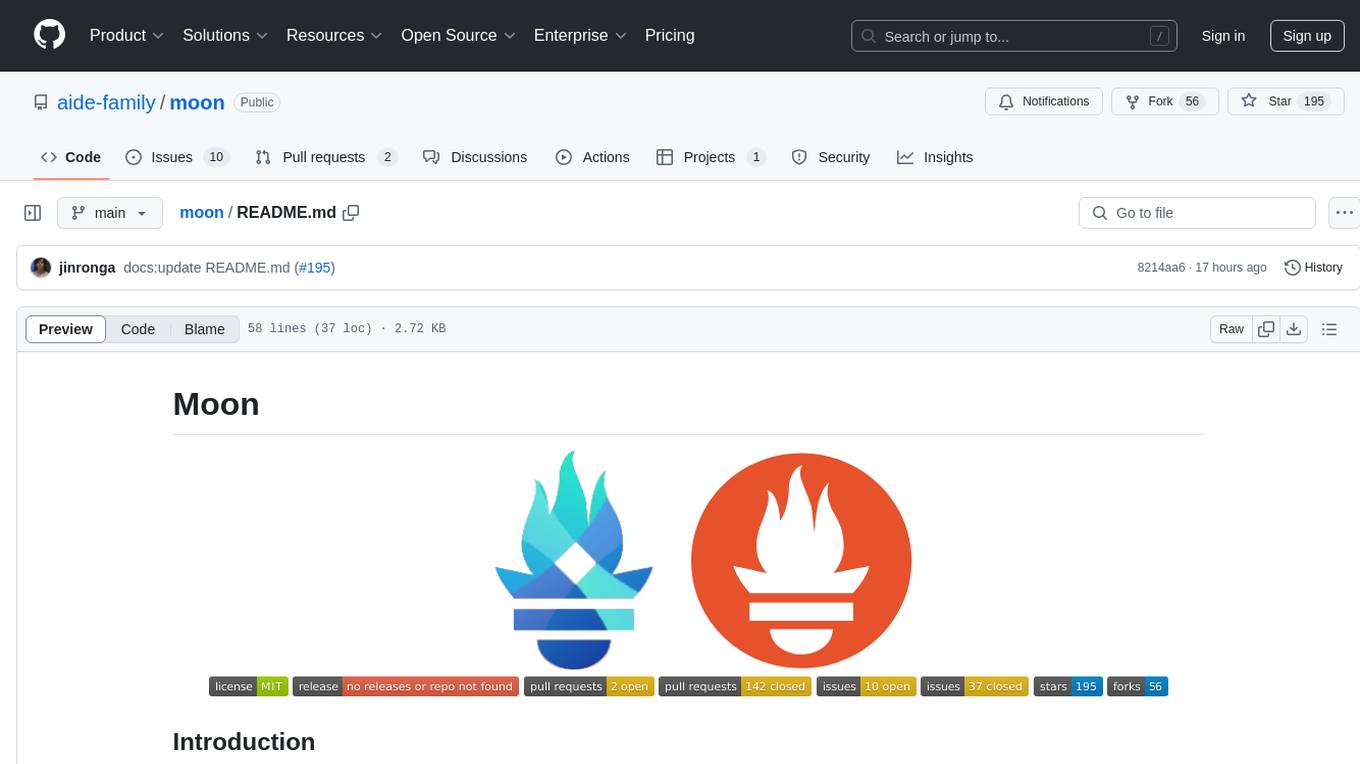Switch to the Code tab
The width and height of the screenshot is (1360, 764).
(71, 157)
